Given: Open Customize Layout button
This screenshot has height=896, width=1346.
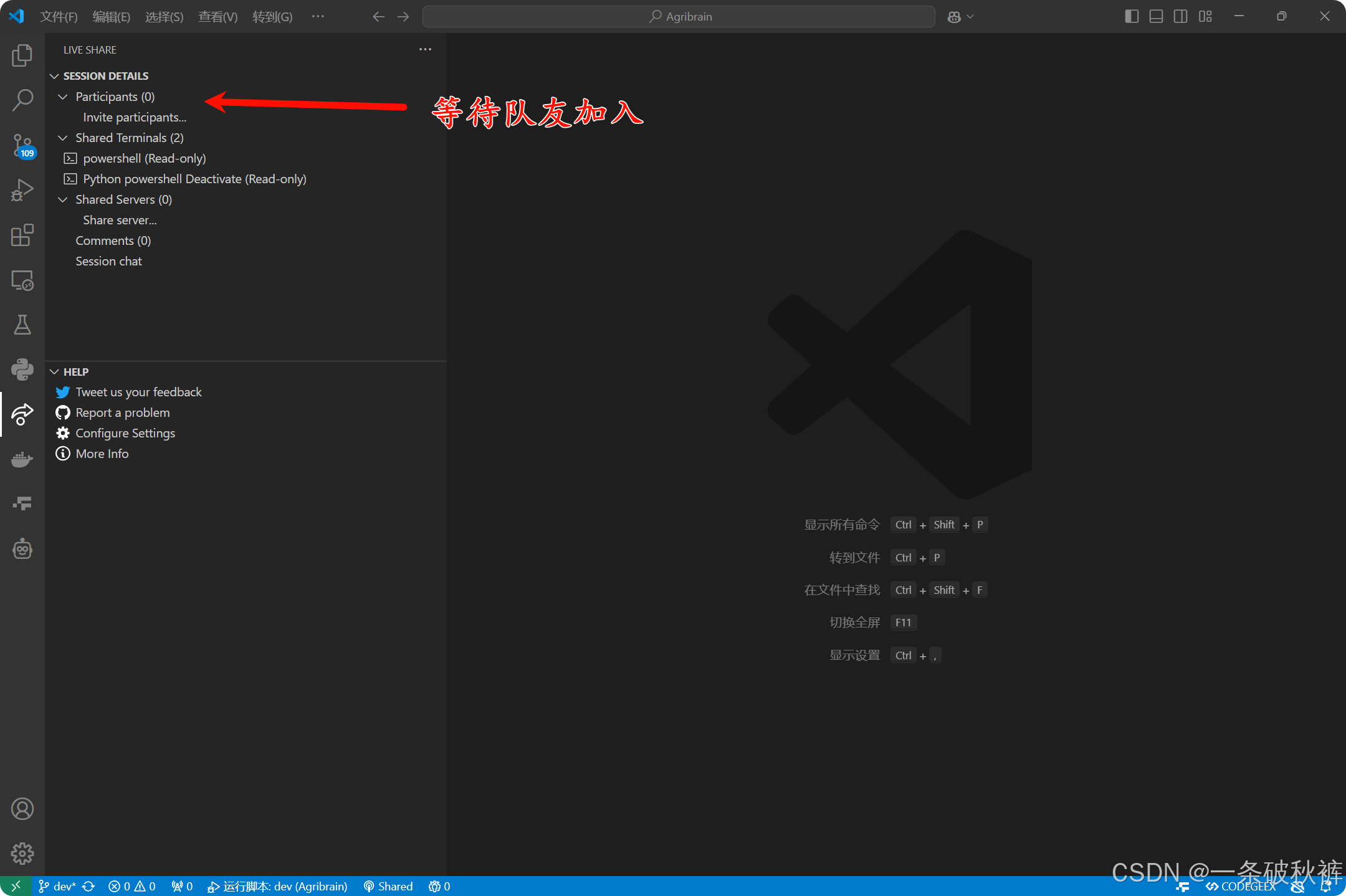Looking at the screenshot, I should coord(1205,17).
